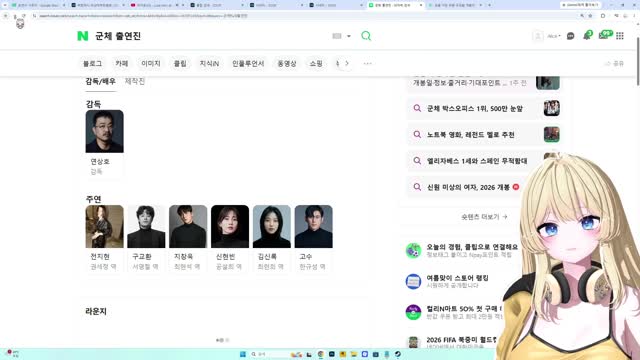
Task: Switch to the 쇼핑 search tab
Action: (x=316, y=63)
